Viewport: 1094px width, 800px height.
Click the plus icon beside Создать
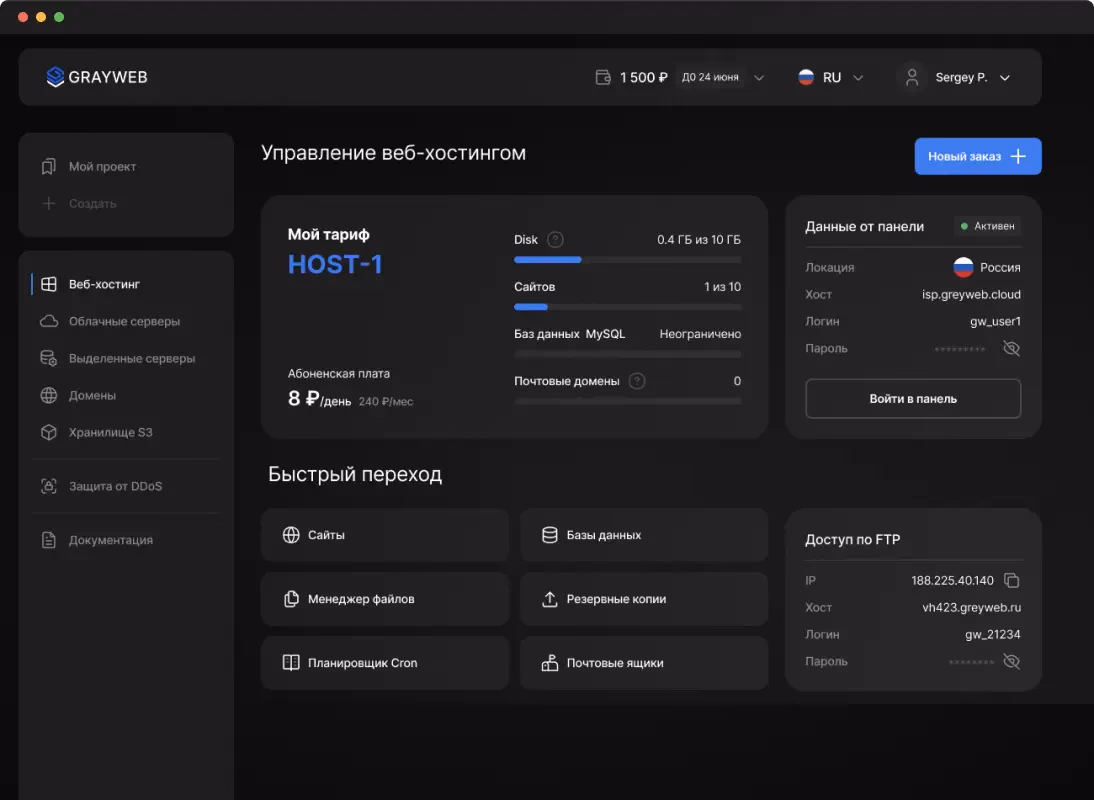[49, 204]
